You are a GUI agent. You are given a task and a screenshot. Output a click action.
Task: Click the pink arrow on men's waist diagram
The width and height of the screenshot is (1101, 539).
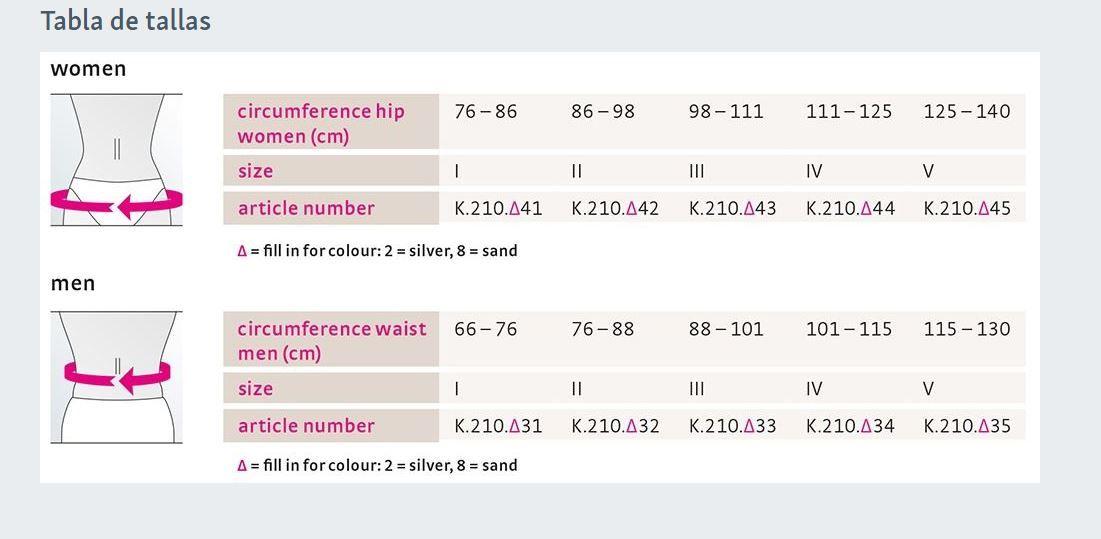coord(117,378)
